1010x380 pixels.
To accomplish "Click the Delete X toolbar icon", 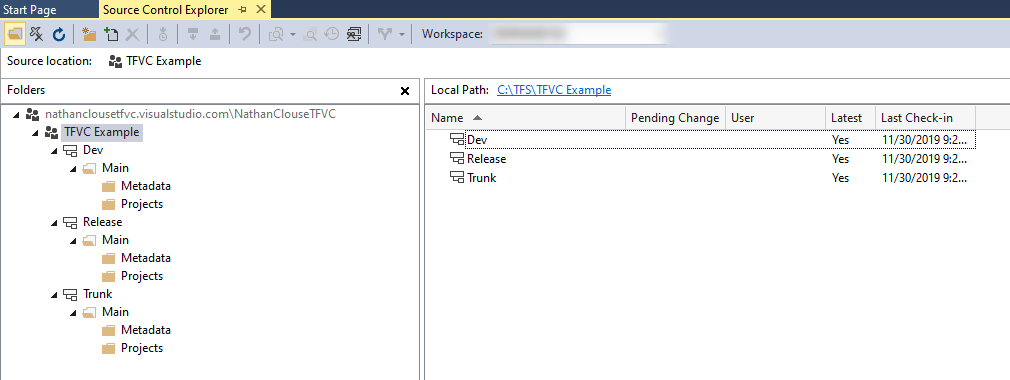I will click(132, 34).
